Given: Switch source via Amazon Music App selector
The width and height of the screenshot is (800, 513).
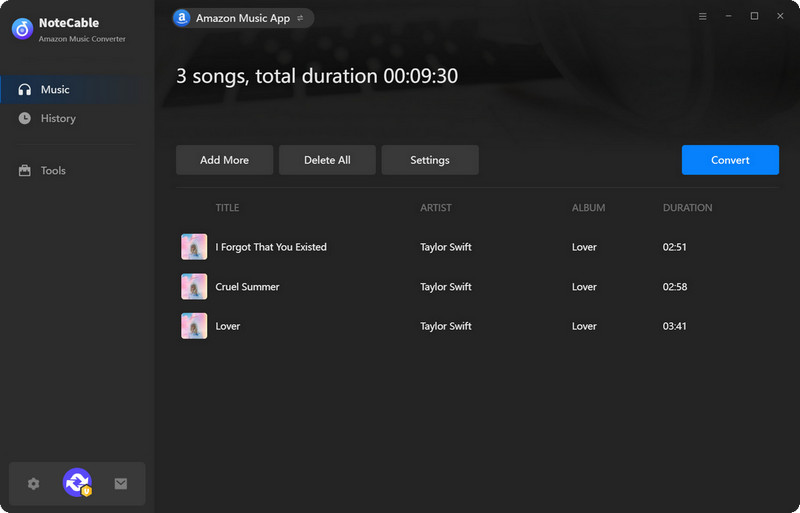Looking at the screenshot, I should coord(243,18).
